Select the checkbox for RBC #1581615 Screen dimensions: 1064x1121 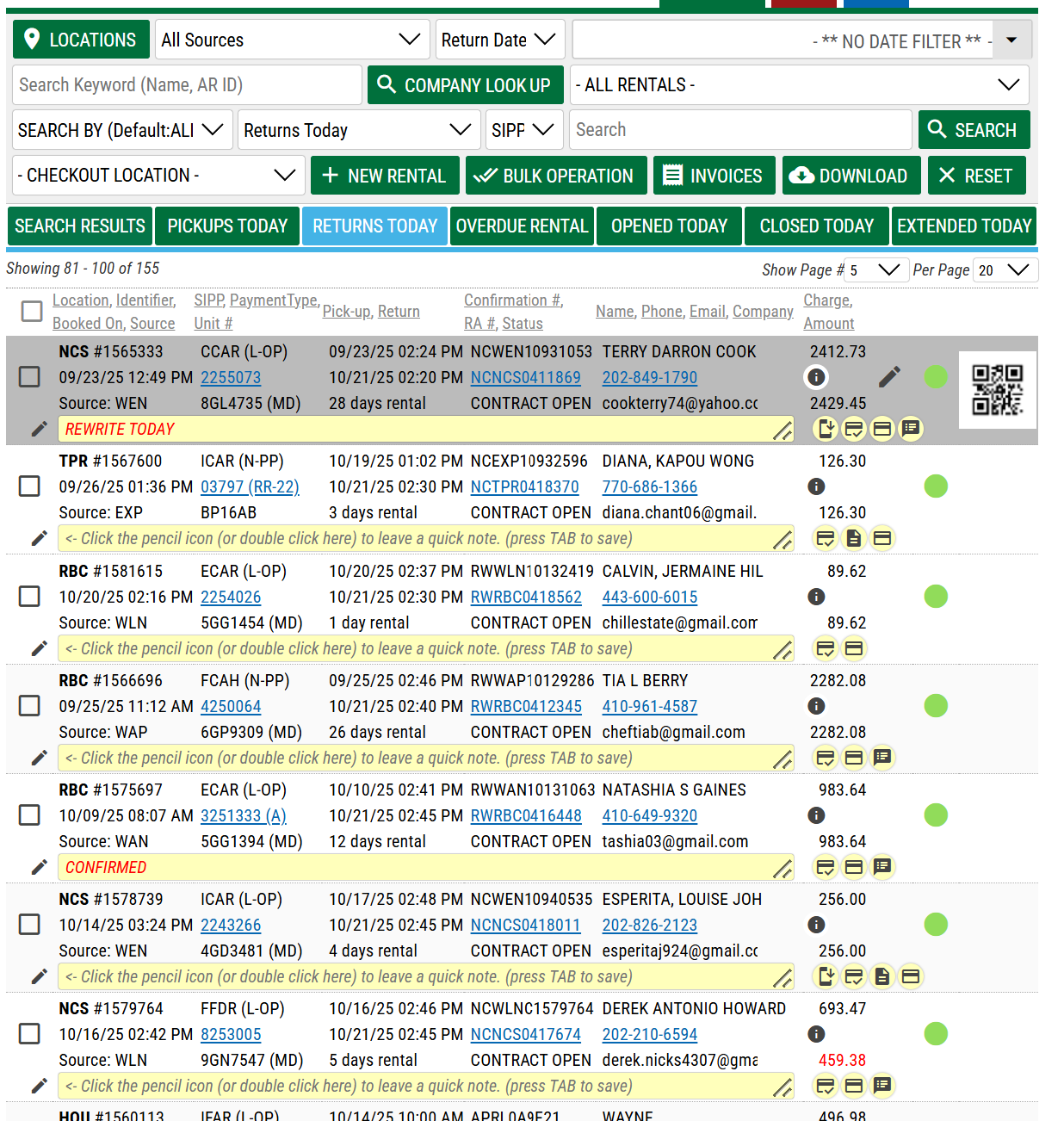(30, 597)
